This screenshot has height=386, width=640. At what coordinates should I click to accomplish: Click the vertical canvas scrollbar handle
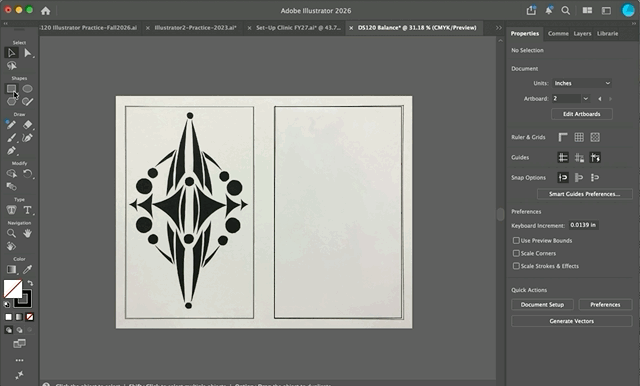pyautogui.click(x=500, y=214)
